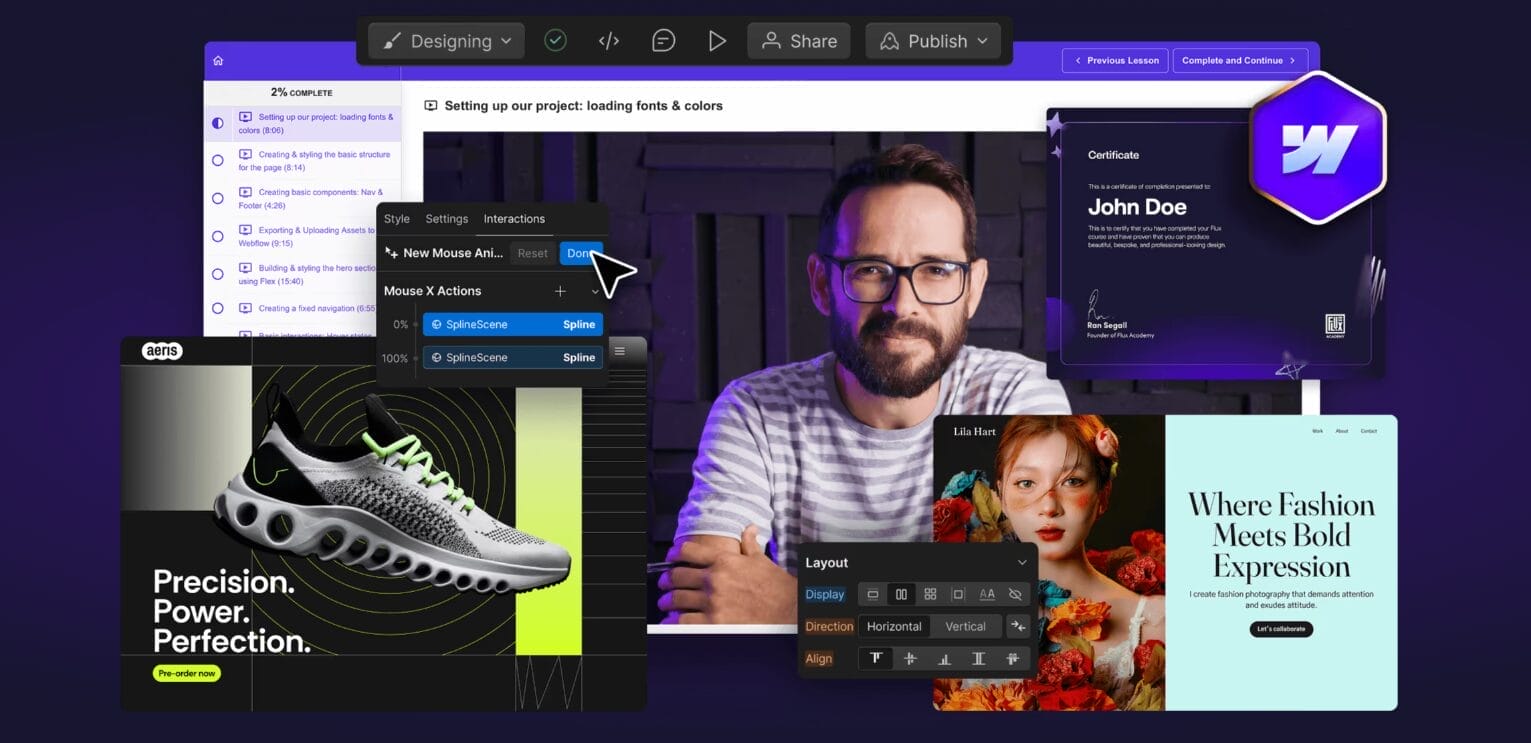Click the reverse direction arrows icon

(1017, 626)
